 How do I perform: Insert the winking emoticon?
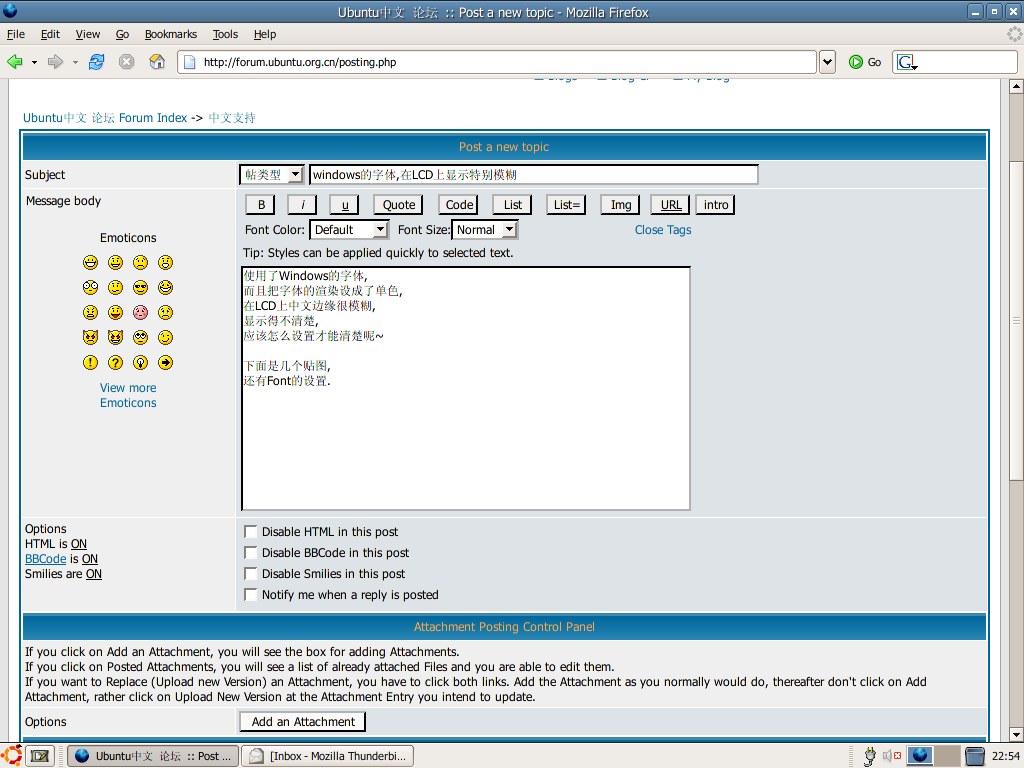165,337
